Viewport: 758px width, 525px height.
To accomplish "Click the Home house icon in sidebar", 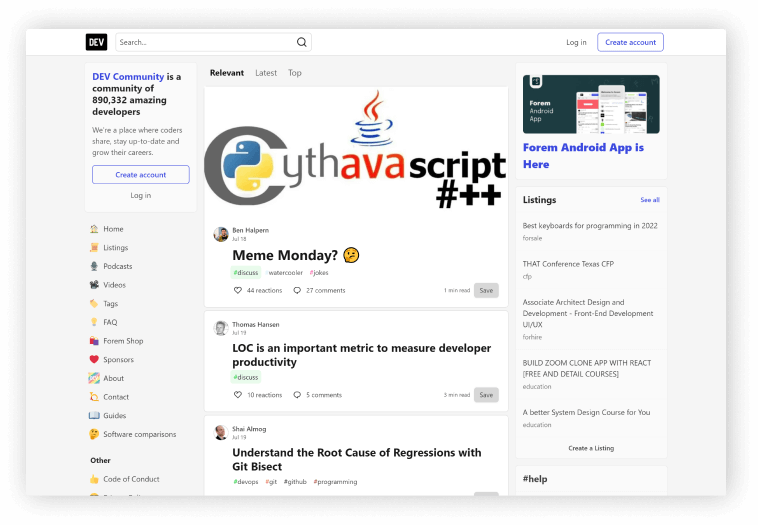I will (94, 229).
